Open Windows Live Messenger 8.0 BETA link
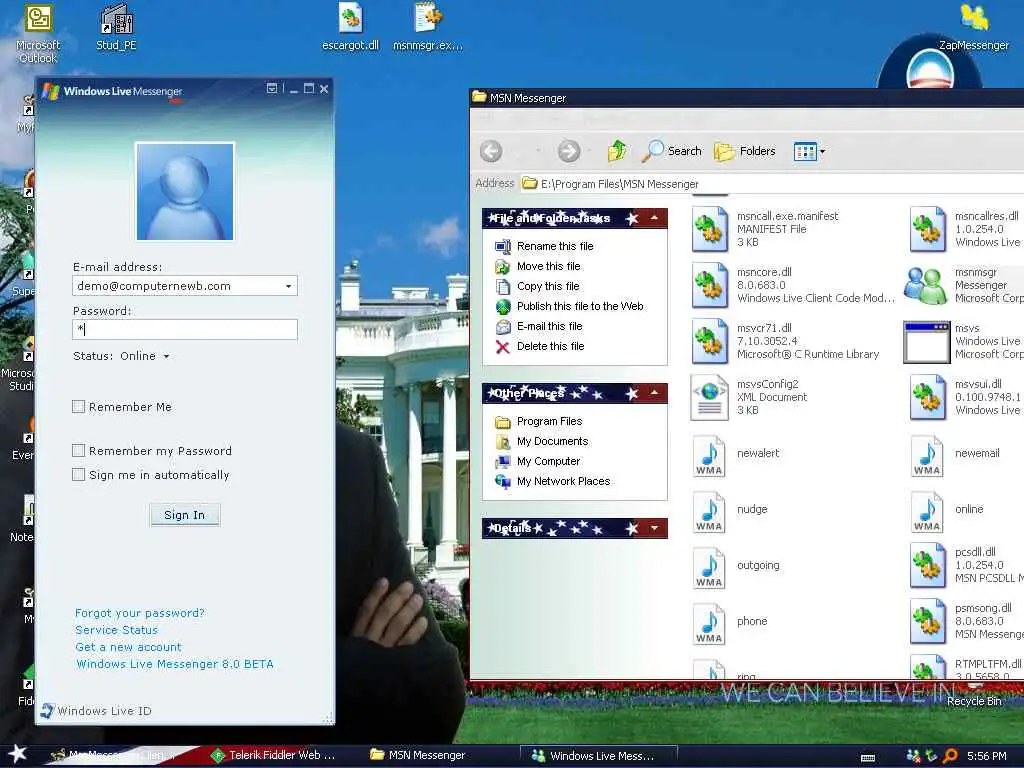Screen dimensions: 1024x768 coord(174,664)
